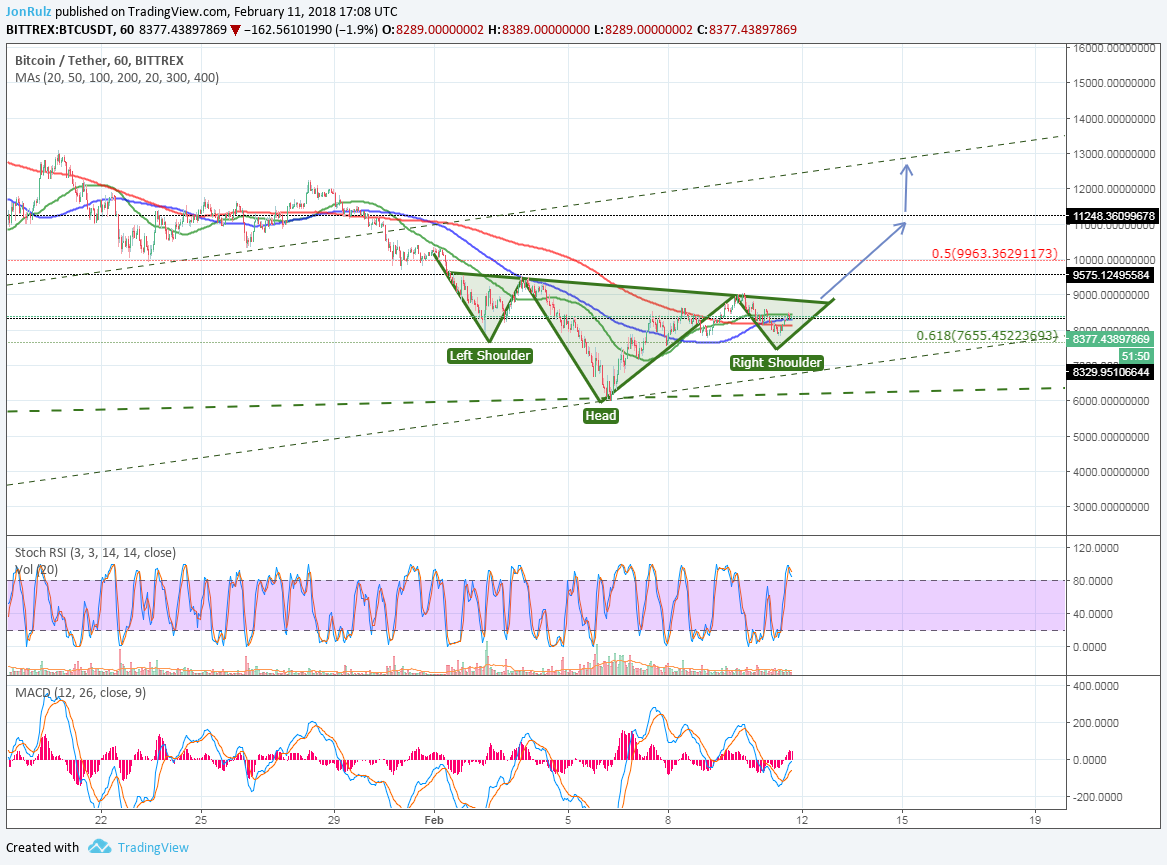Click the 12 date label on time axis
Screen dimensions: 1167x865
[x=802, y=820]
